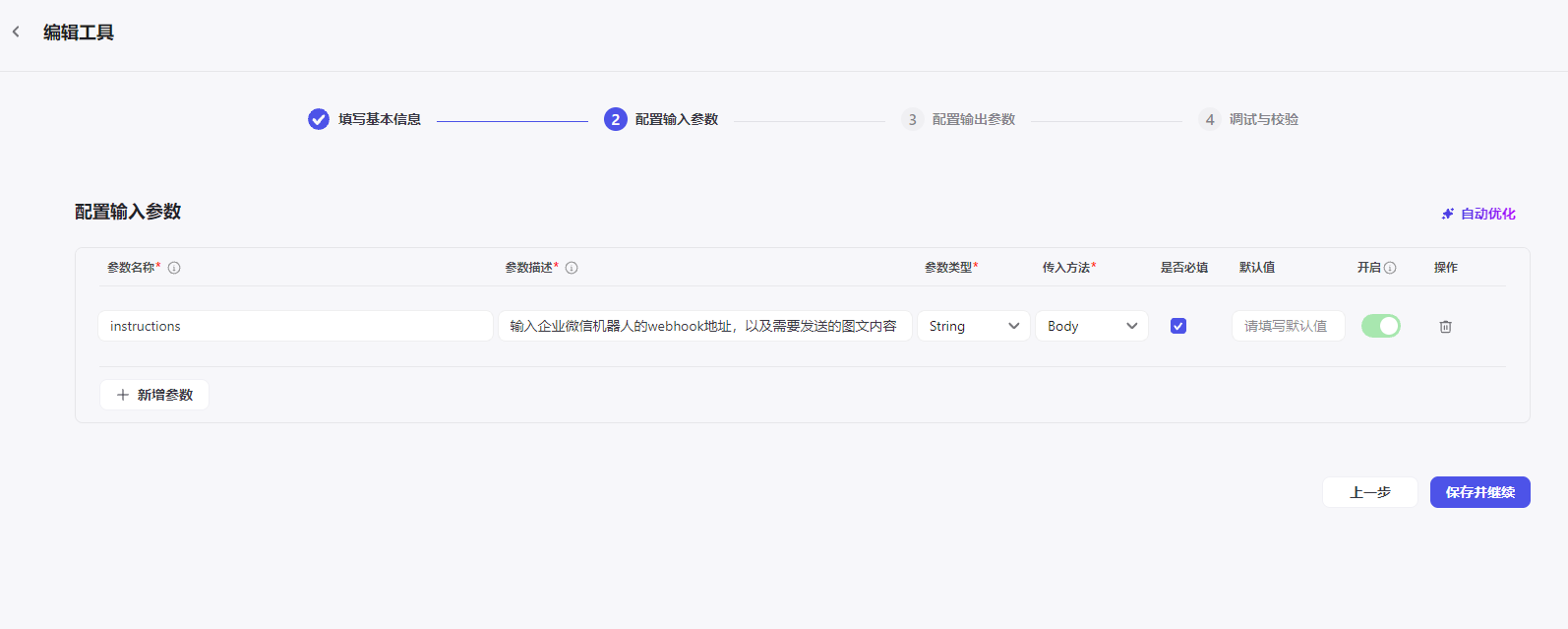Screen dimensions: 1568x629
Task: Delete the instructions parameter with trash icon
Action: tap(1446, 326)
